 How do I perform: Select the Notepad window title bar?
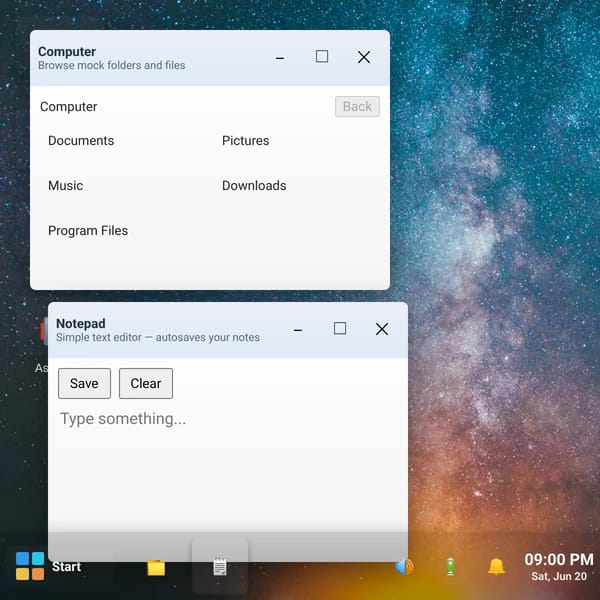pyautogui.click(x=228, y=330)
